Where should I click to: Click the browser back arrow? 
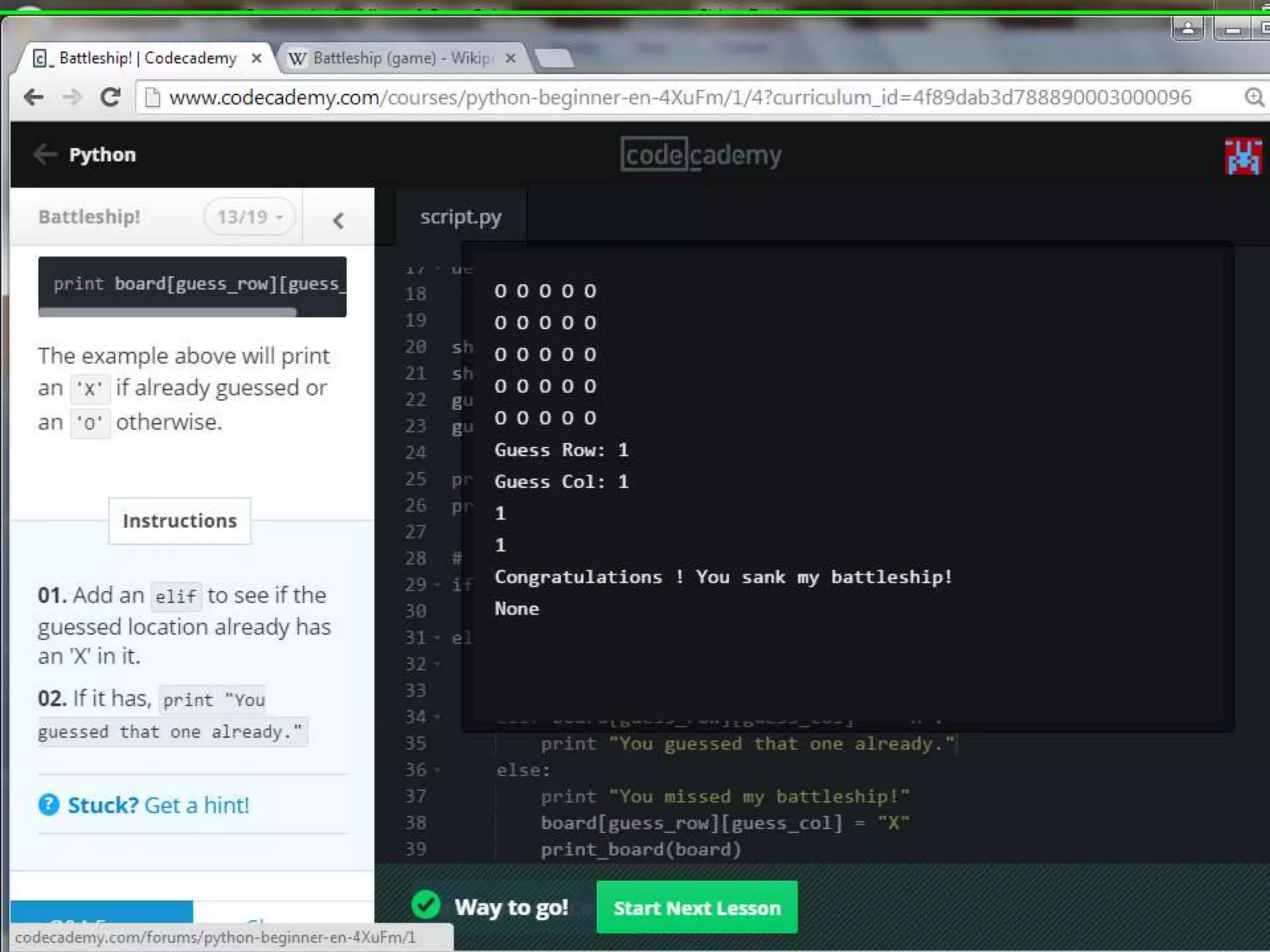click(x=33, y=97)
